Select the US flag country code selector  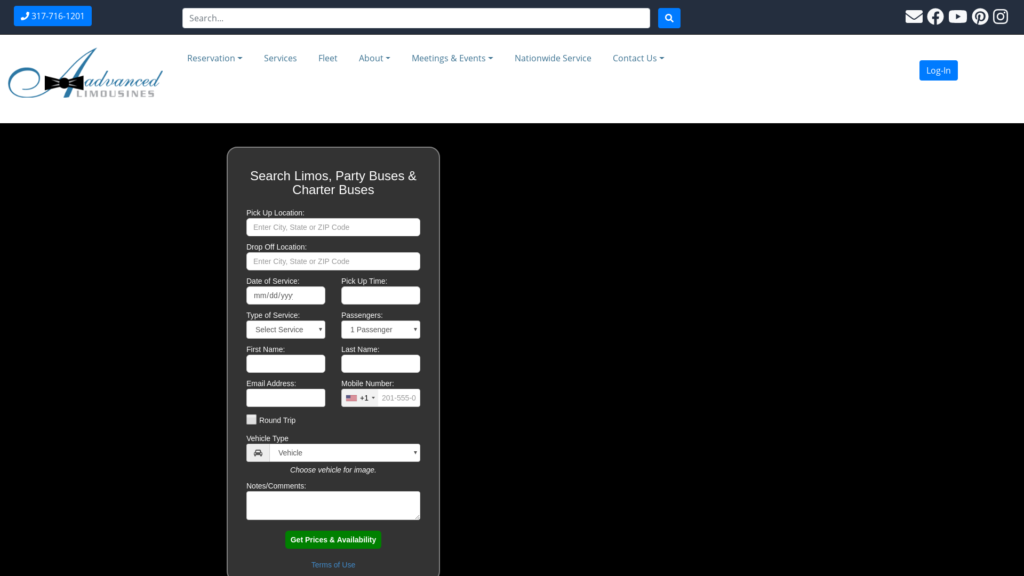tap(359, 398)
